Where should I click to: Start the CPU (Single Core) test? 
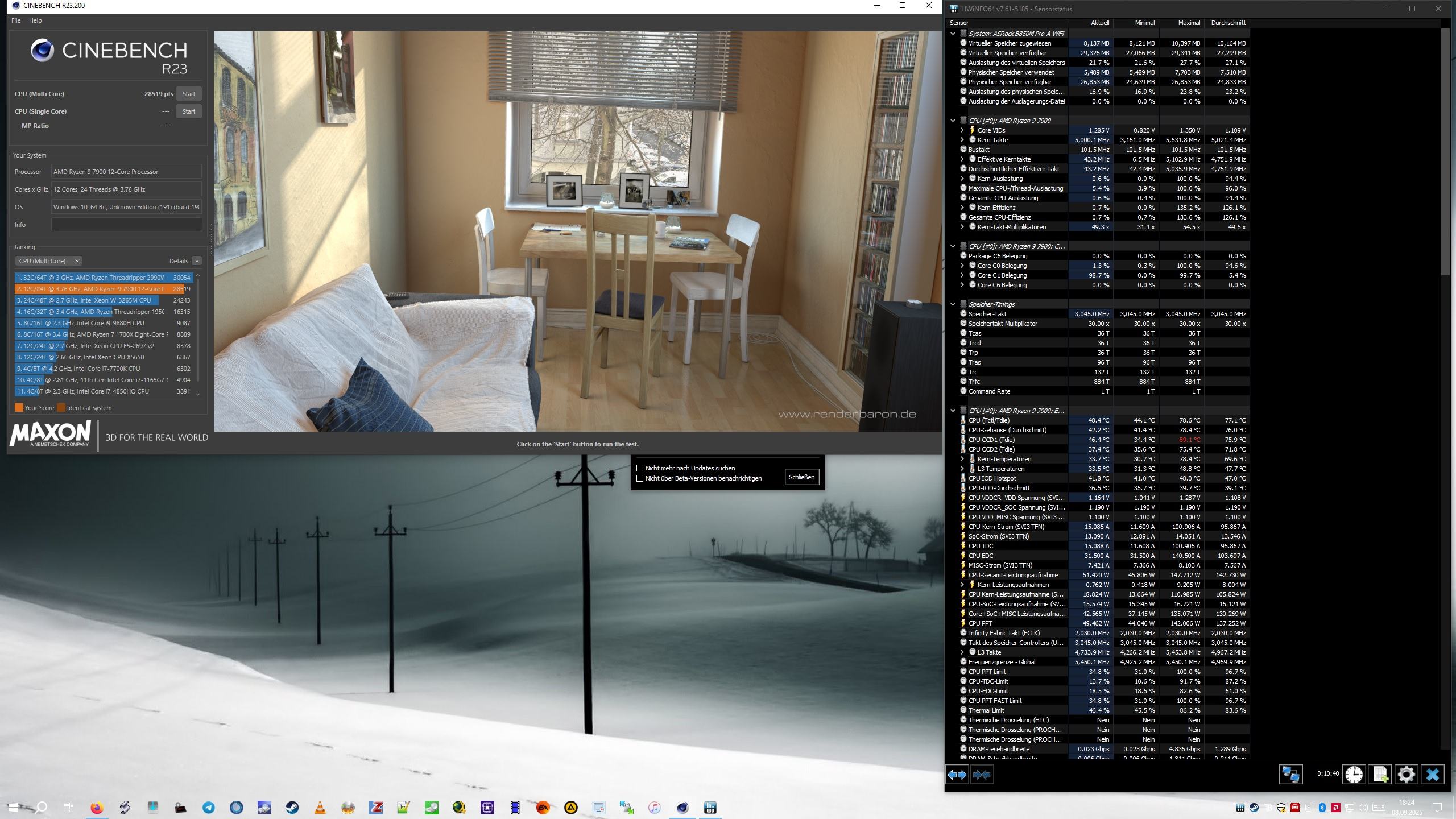189,111
